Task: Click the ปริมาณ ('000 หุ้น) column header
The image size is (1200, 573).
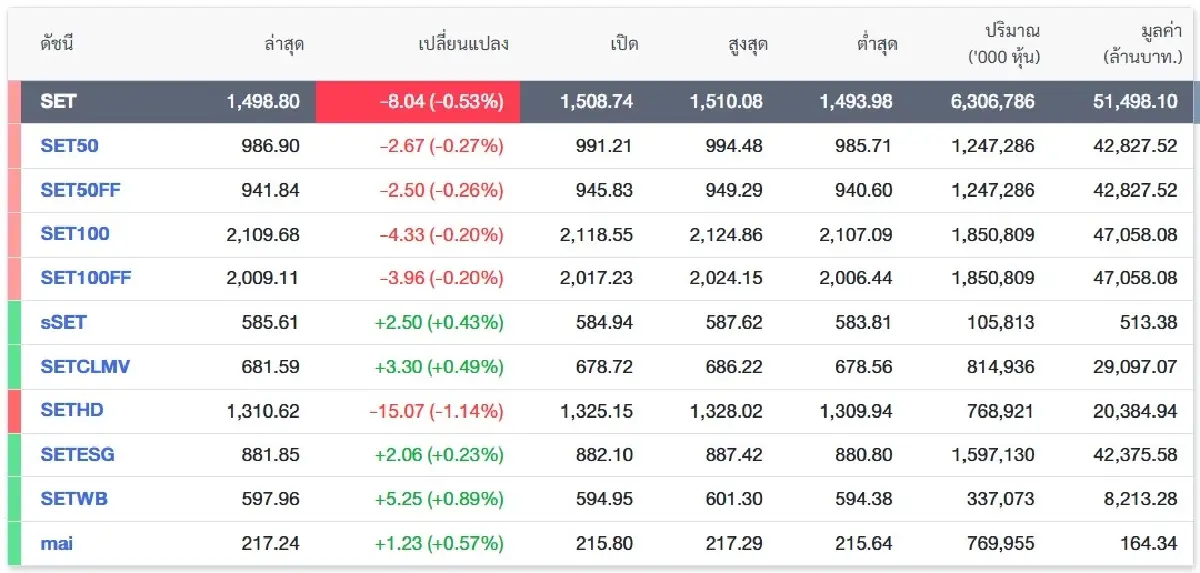Action: (1004, 45)
